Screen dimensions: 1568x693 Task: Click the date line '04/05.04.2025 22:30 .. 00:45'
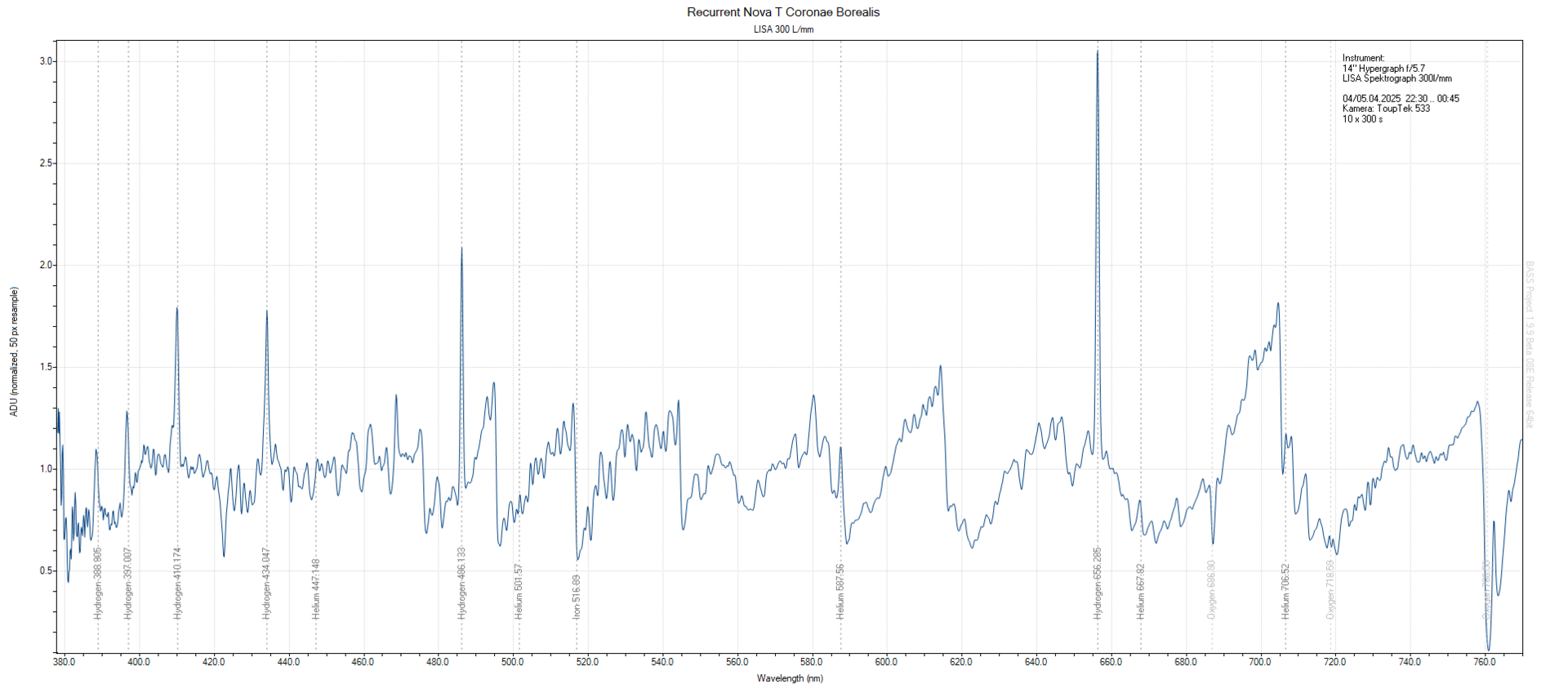click(x=1401, y=99)
